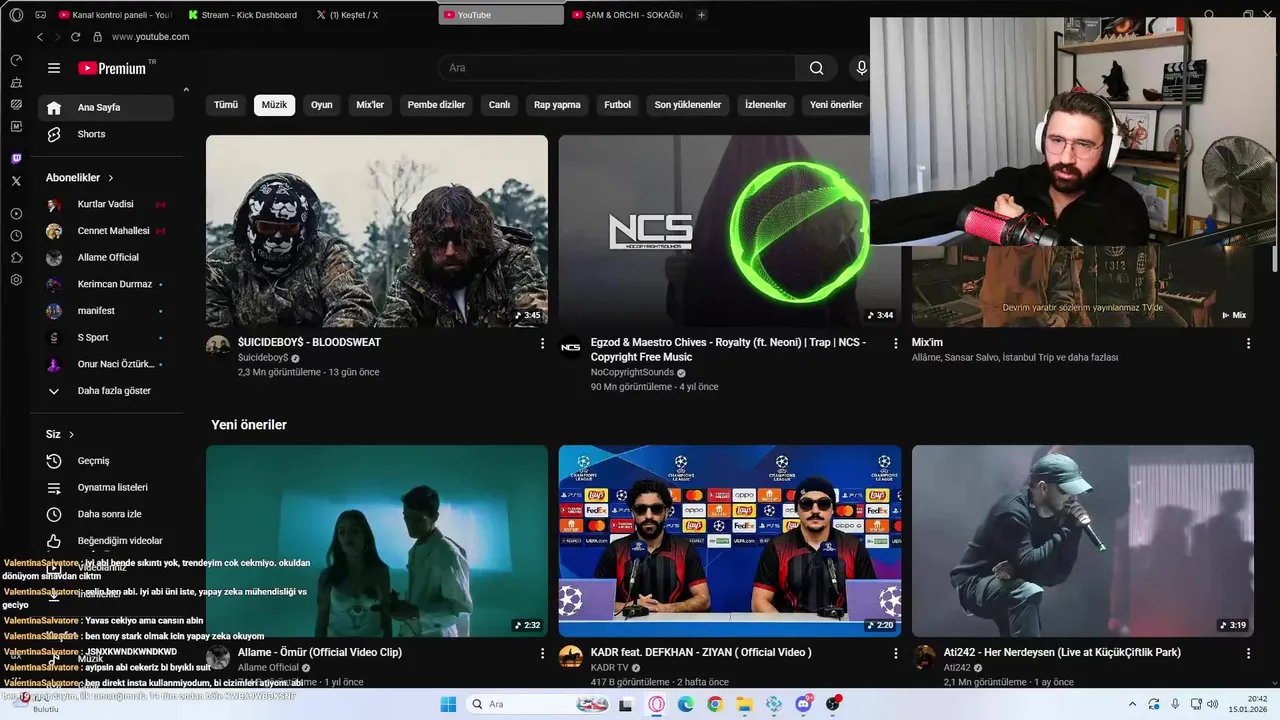
Task: Expand the Abonelikler section chevron
Action: (111, 177)
